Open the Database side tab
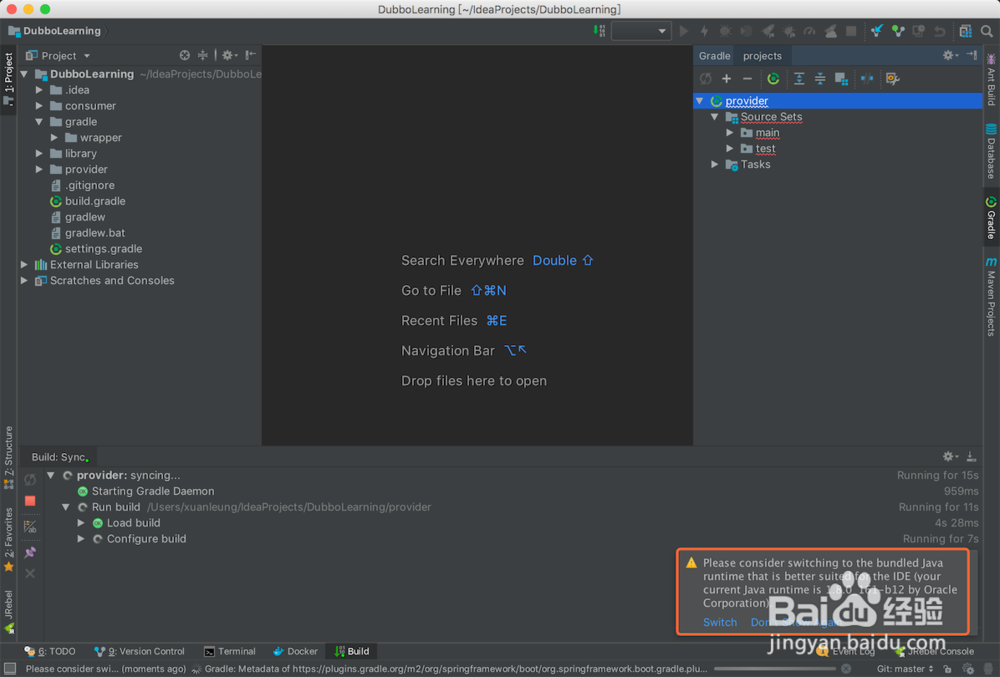Screen dimensions: 1000x677 tap(990, 152)
